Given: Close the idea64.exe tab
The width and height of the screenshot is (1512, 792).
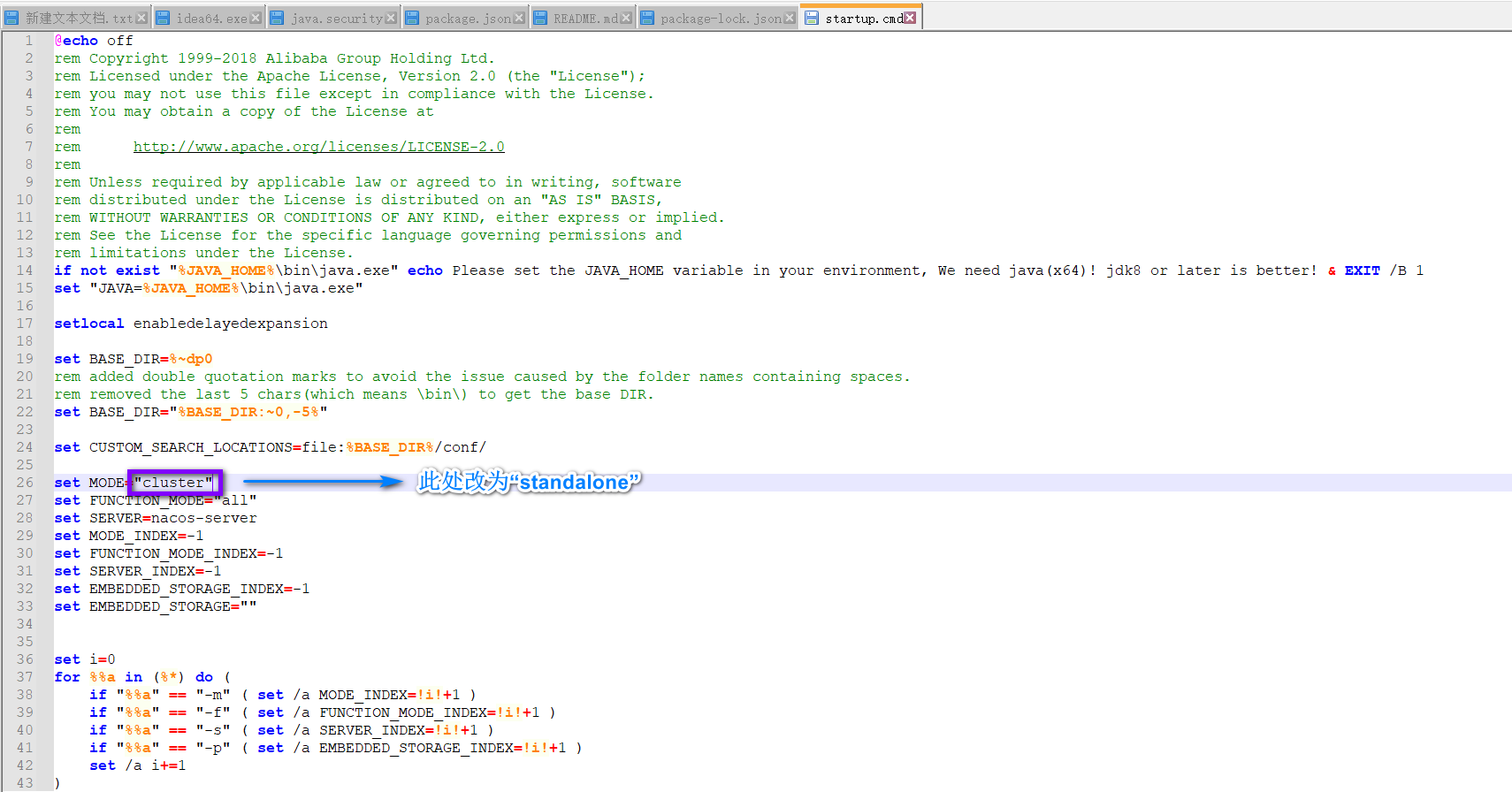Looking at the screenshot, I should point(256,18).
